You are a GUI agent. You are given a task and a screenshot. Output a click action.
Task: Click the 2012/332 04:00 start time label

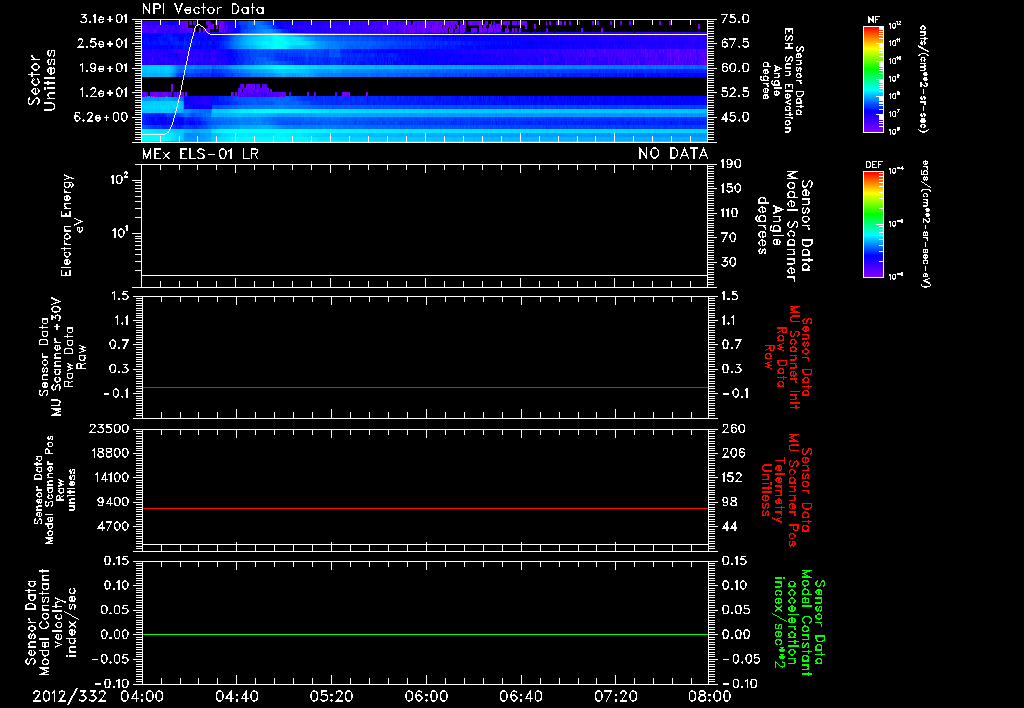(98, 695)
